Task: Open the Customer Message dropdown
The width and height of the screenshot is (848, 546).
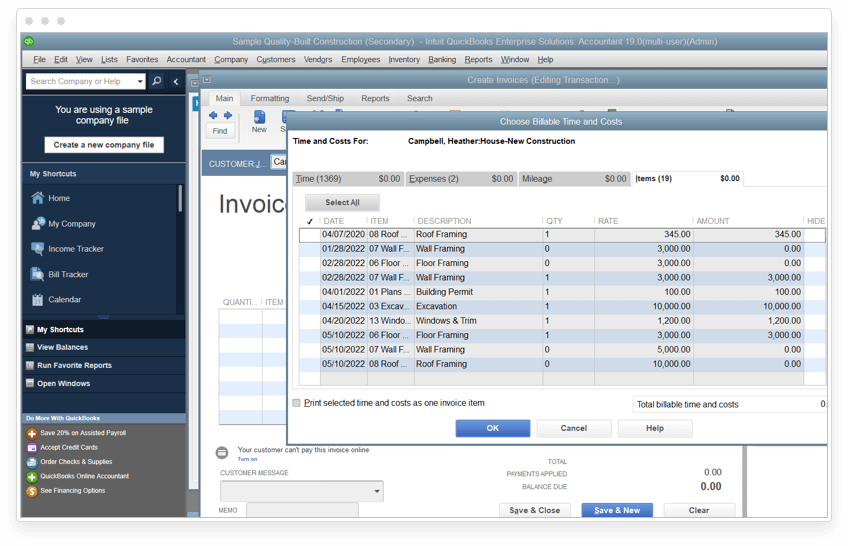Action: click(376, 491)
